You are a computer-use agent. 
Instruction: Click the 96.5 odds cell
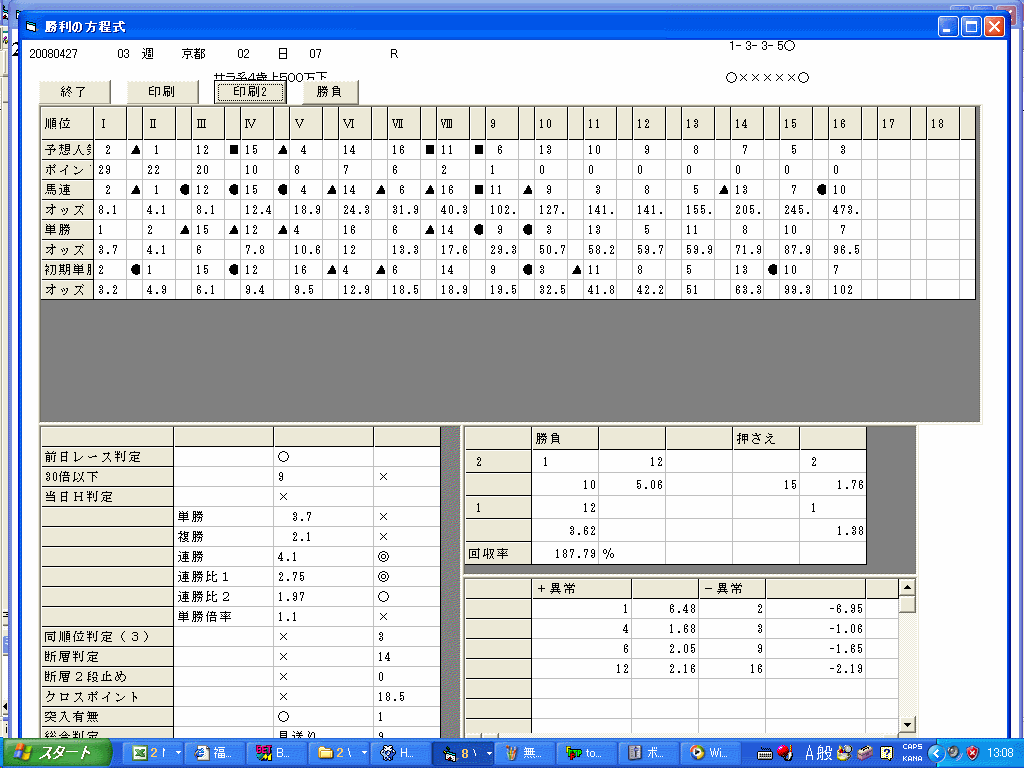point(846,250)
